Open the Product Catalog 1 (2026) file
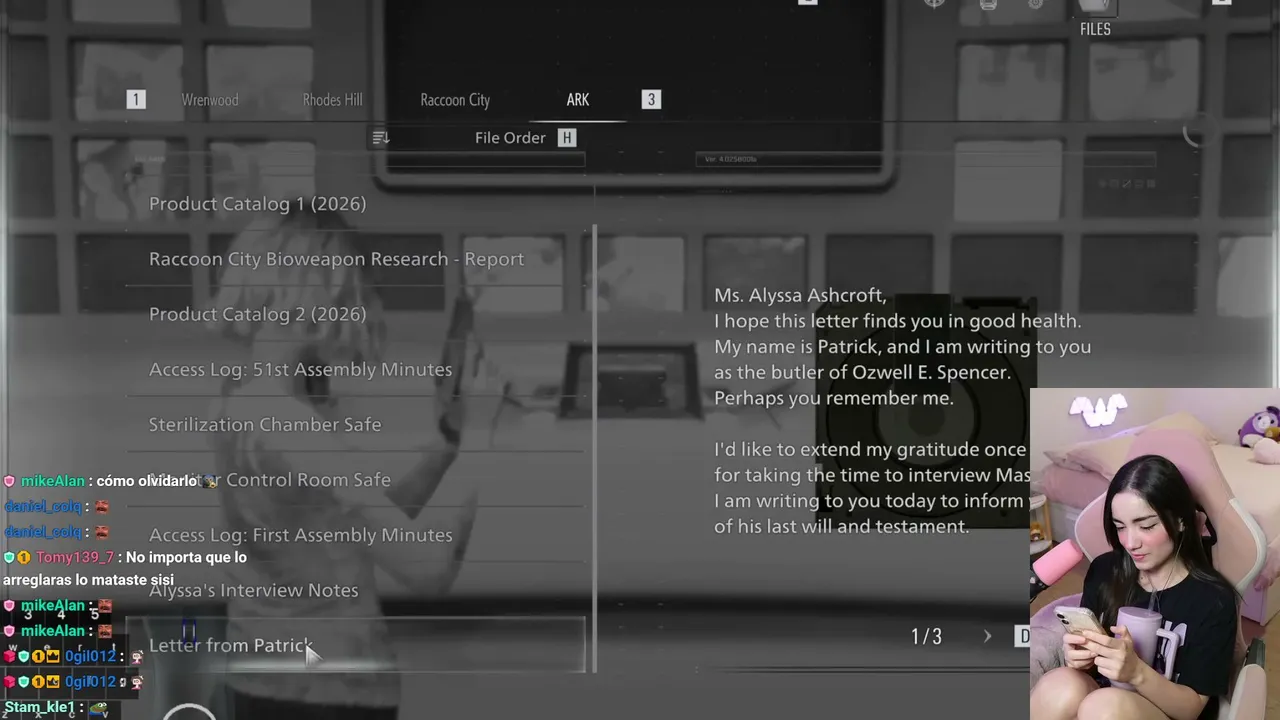Screen dimensions: 1280x720 355,204
